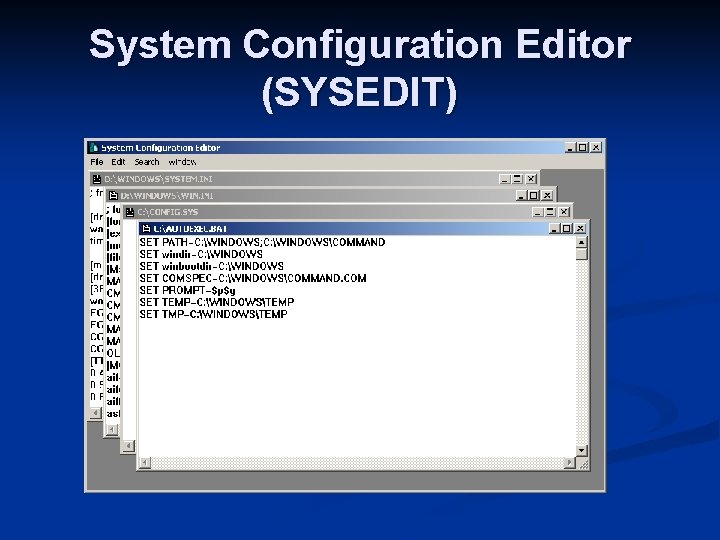Viewport: 720px width, 540px height.
Task: Click the SET PROMPT=$p$g line
Action: point(187,290)
